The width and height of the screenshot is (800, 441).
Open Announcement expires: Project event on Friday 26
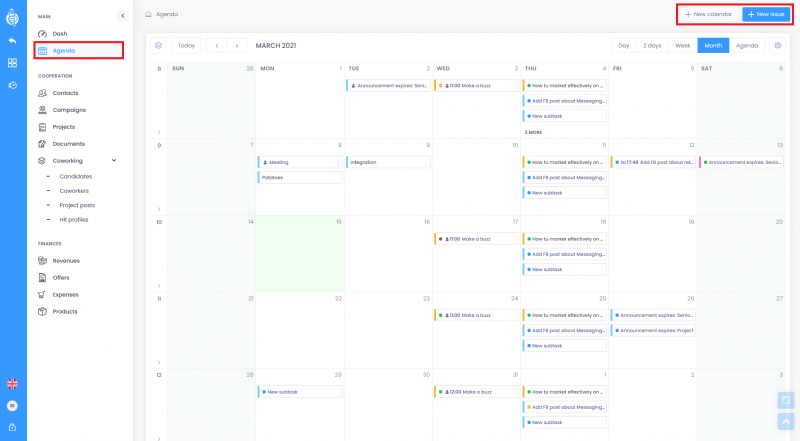coord(653,331)
